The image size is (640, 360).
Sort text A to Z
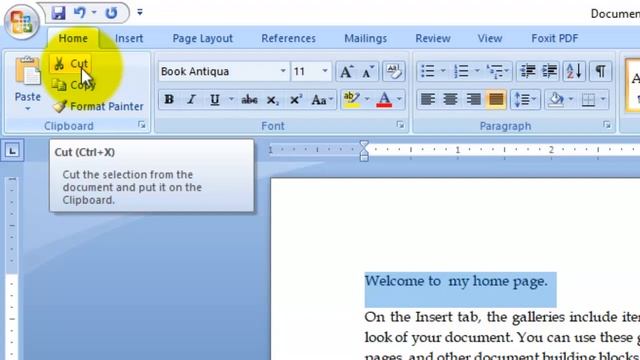[x=574, y=71]
